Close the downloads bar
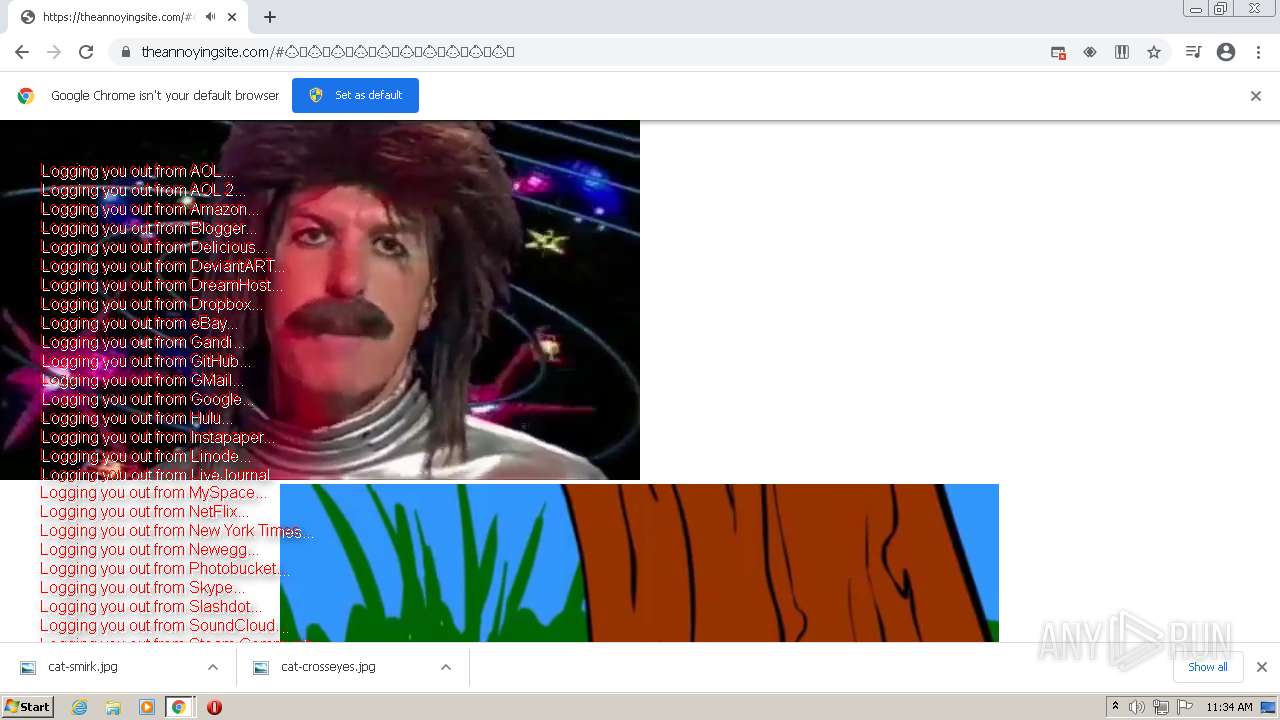The height and width of the screenshot is (720, 1280). click(1262, 667)
